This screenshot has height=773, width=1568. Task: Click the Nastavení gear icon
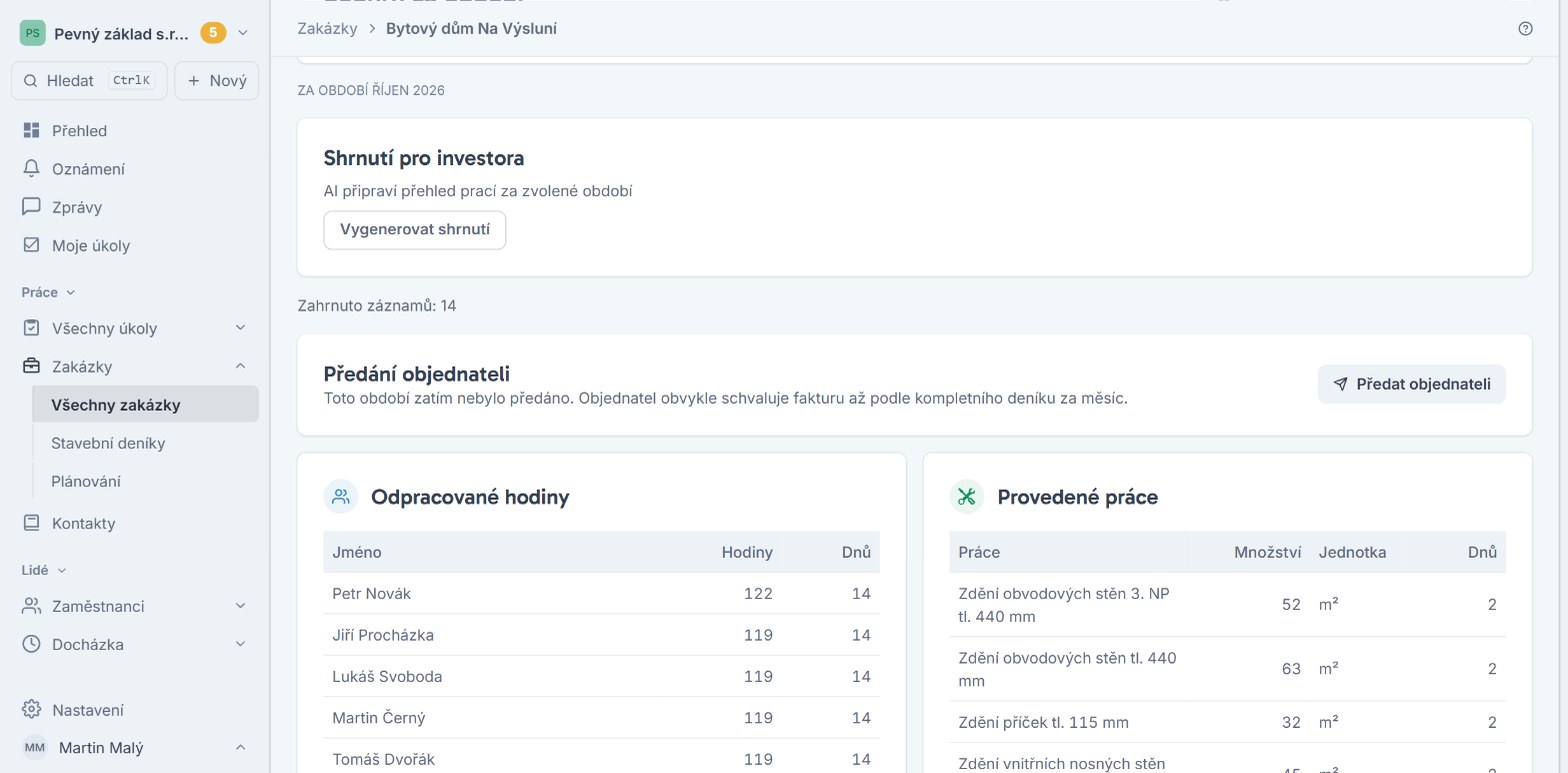pyautogui.click(x=32, y=710)
